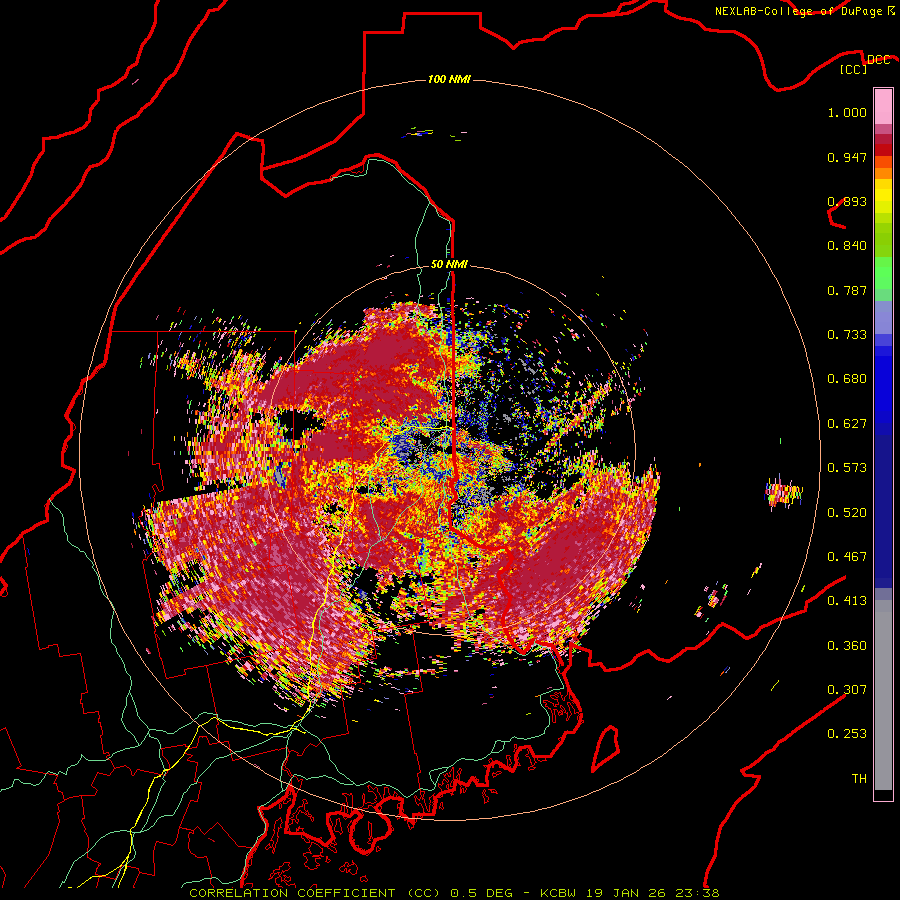Click the 0.840 color scale label
The height and width of the screenshot is (900, 900).
pos(847,246)
